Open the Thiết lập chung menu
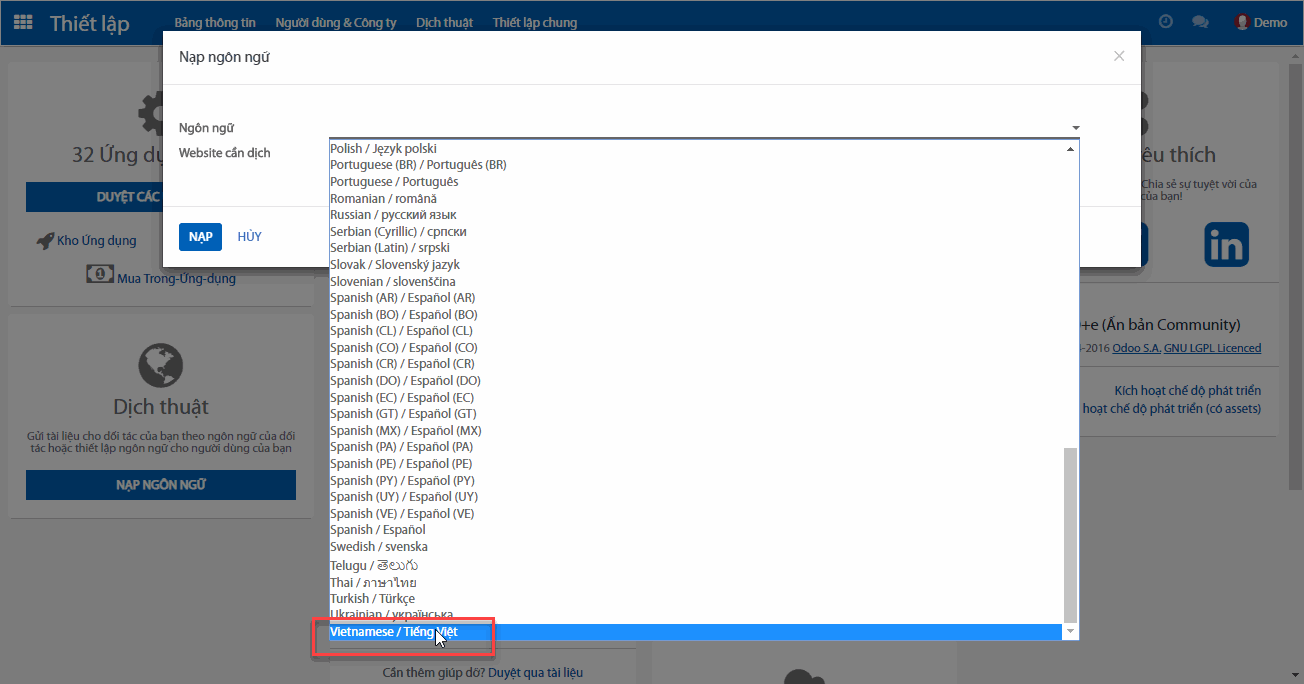The image size is (1304, 684). pos(534,22)
